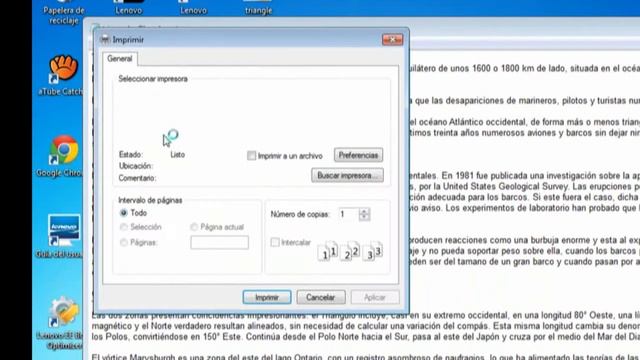
Task: Close the Imprimir dialog window
Action: point(392,40)
